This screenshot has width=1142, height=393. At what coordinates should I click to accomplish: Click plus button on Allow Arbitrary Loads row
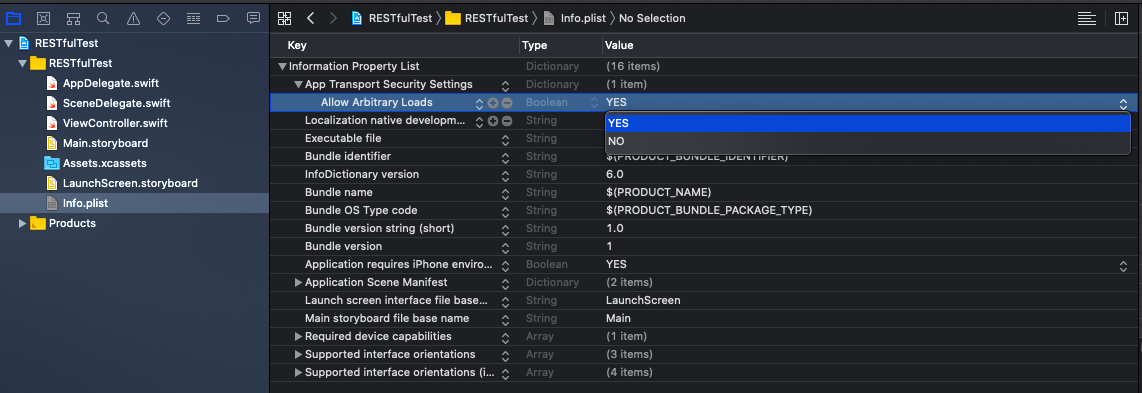pyautogui.click(x=493, y=103)
